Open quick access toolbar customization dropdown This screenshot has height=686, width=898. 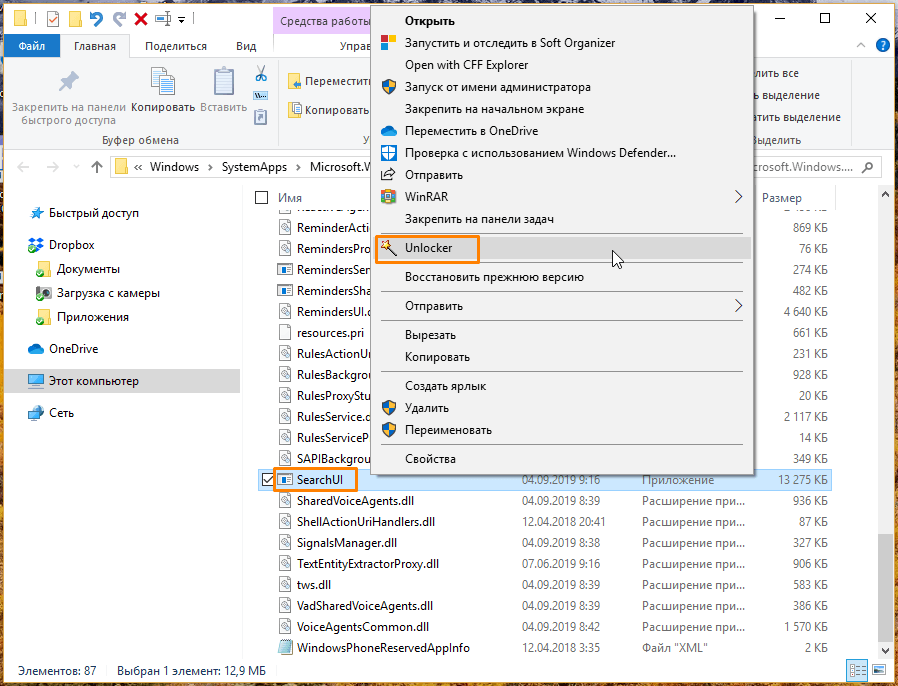tap(181, 17)
